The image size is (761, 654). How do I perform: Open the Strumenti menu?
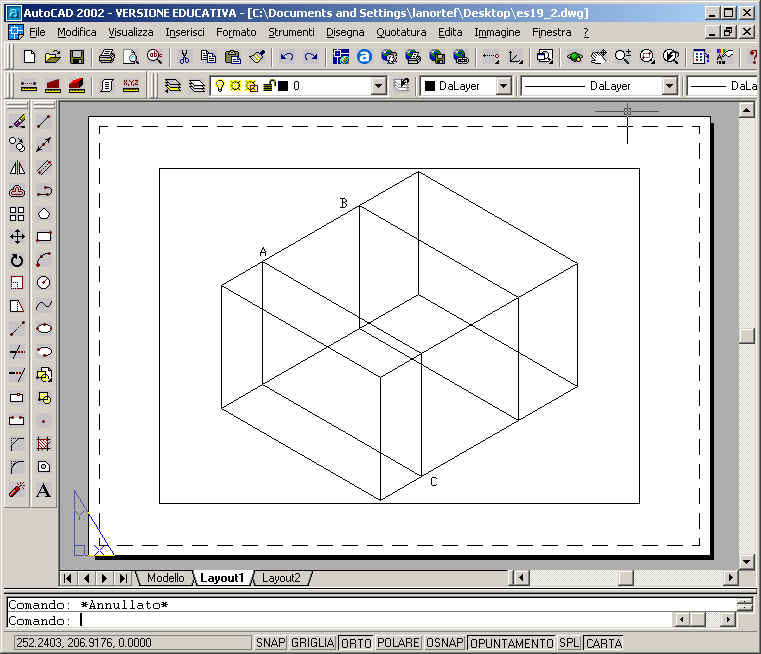tap(291, 33)
